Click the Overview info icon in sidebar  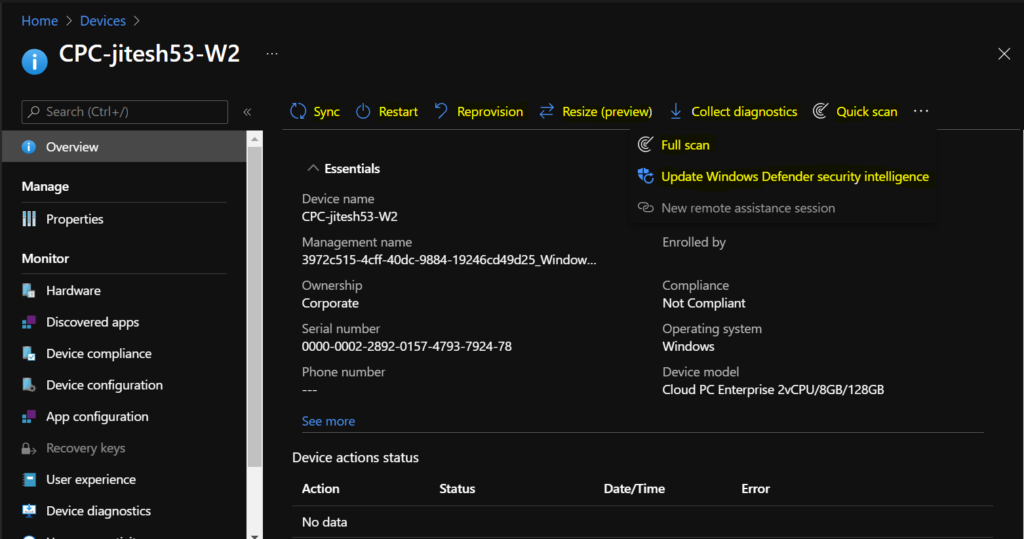29,147
